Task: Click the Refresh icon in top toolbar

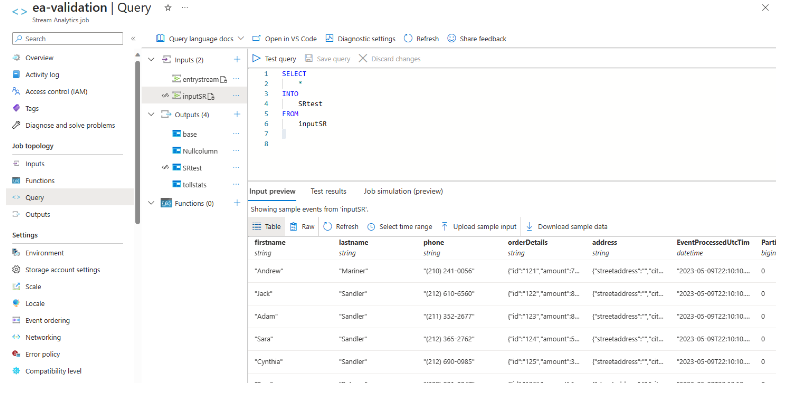Action: [408, 38]
